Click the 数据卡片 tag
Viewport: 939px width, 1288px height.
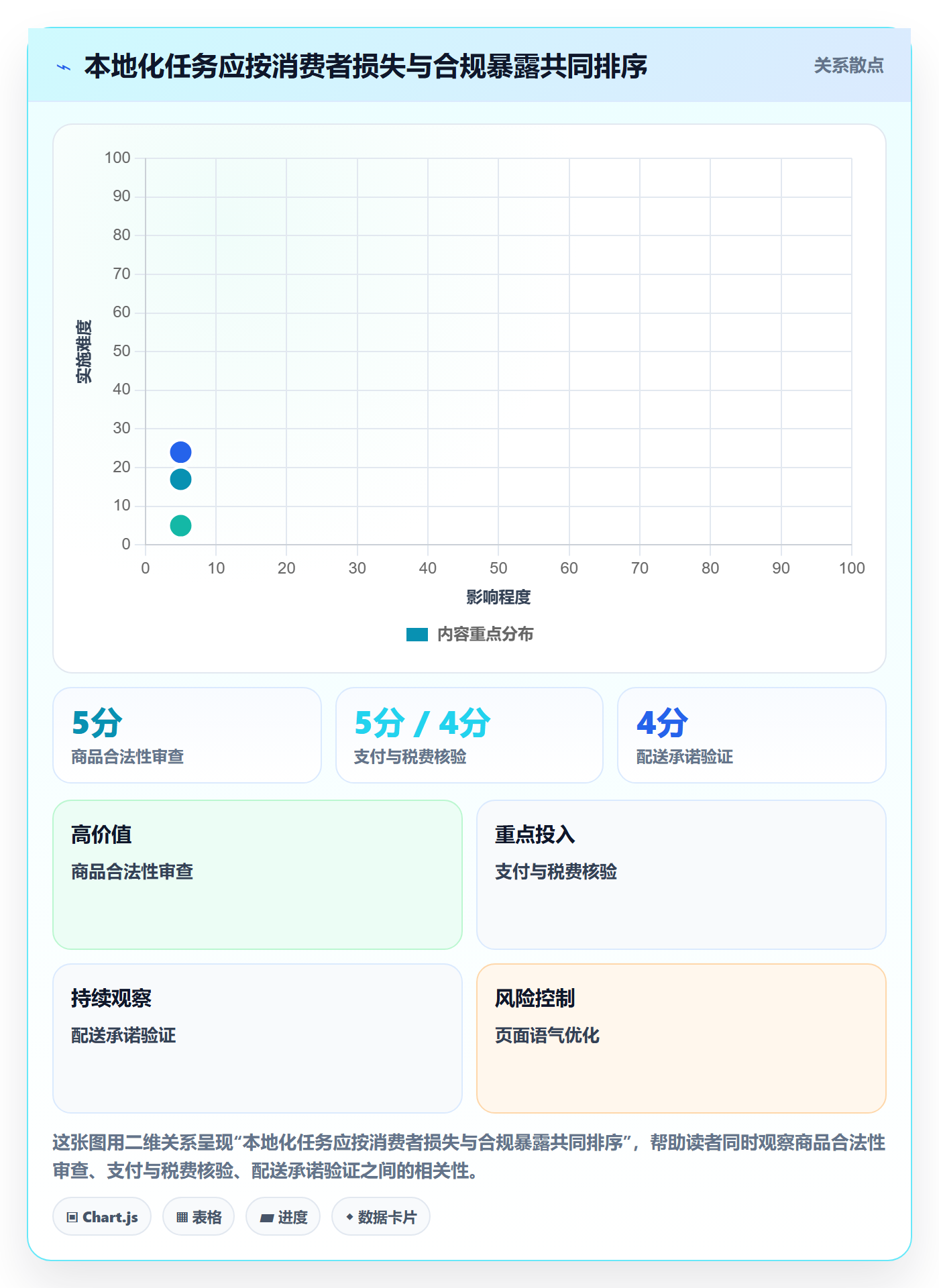pyautogui.click(x=381, y=1217)
